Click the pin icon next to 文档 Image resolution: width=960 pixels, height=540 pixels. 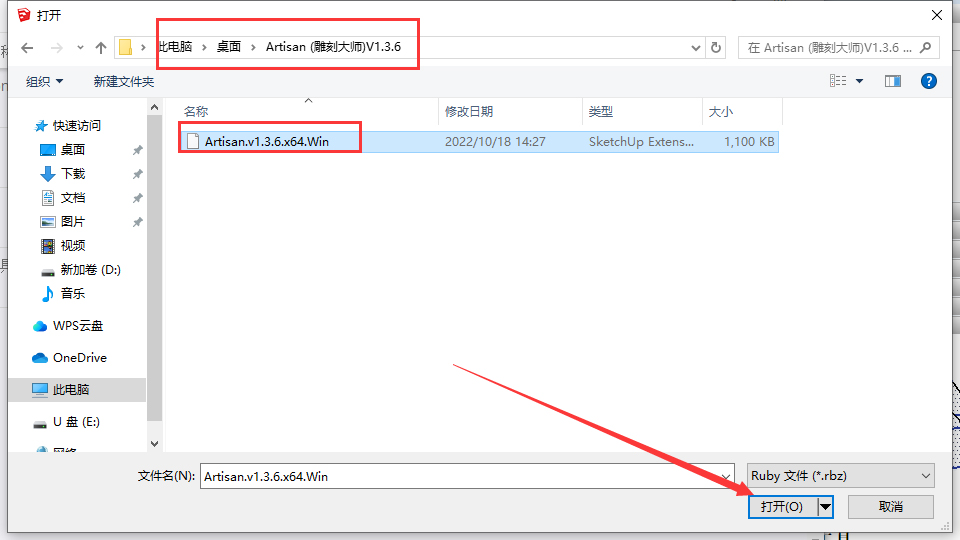138,198
